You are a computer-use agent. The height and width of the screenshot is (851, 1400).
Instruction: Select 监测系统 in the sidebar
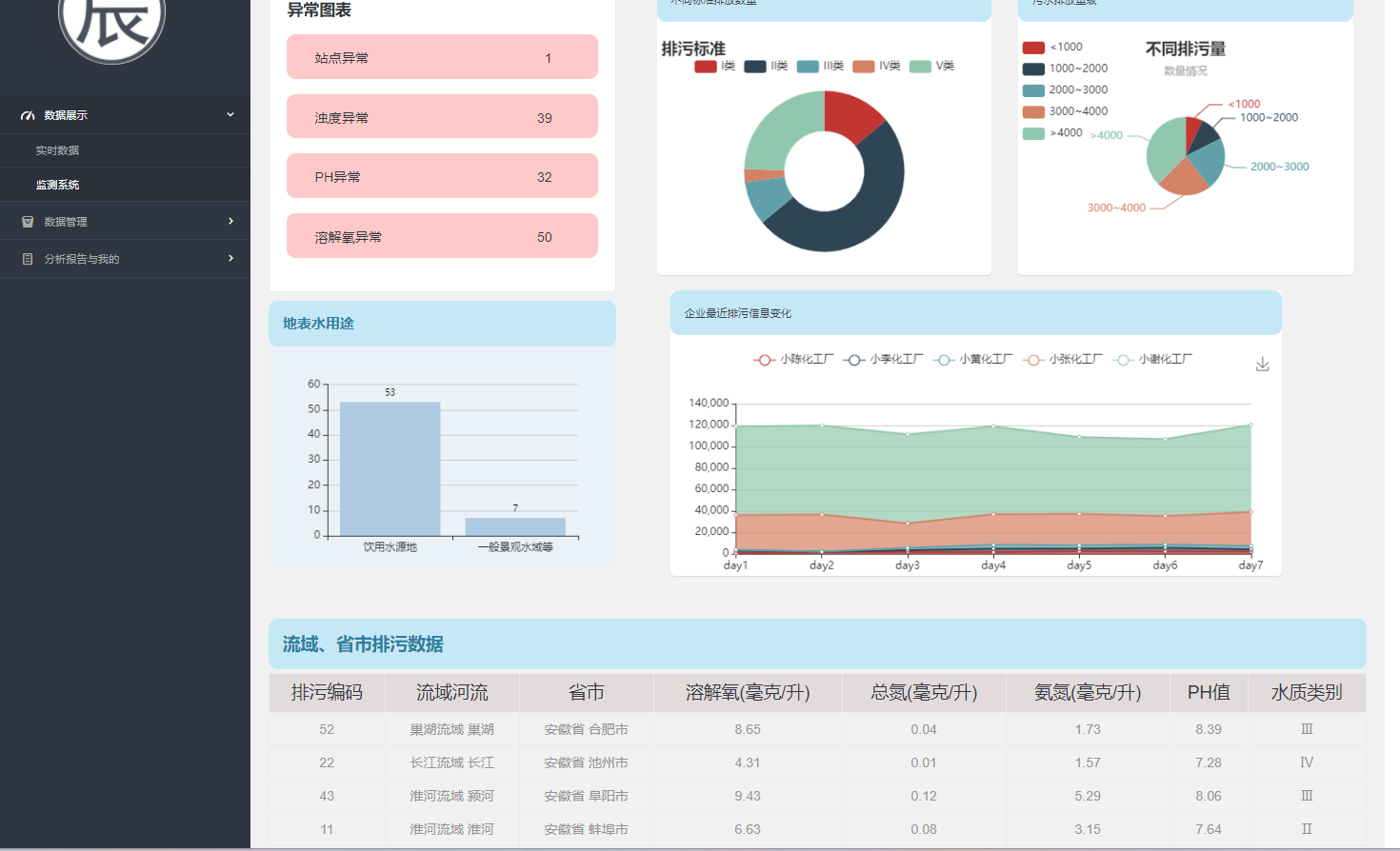coord(57,185)
